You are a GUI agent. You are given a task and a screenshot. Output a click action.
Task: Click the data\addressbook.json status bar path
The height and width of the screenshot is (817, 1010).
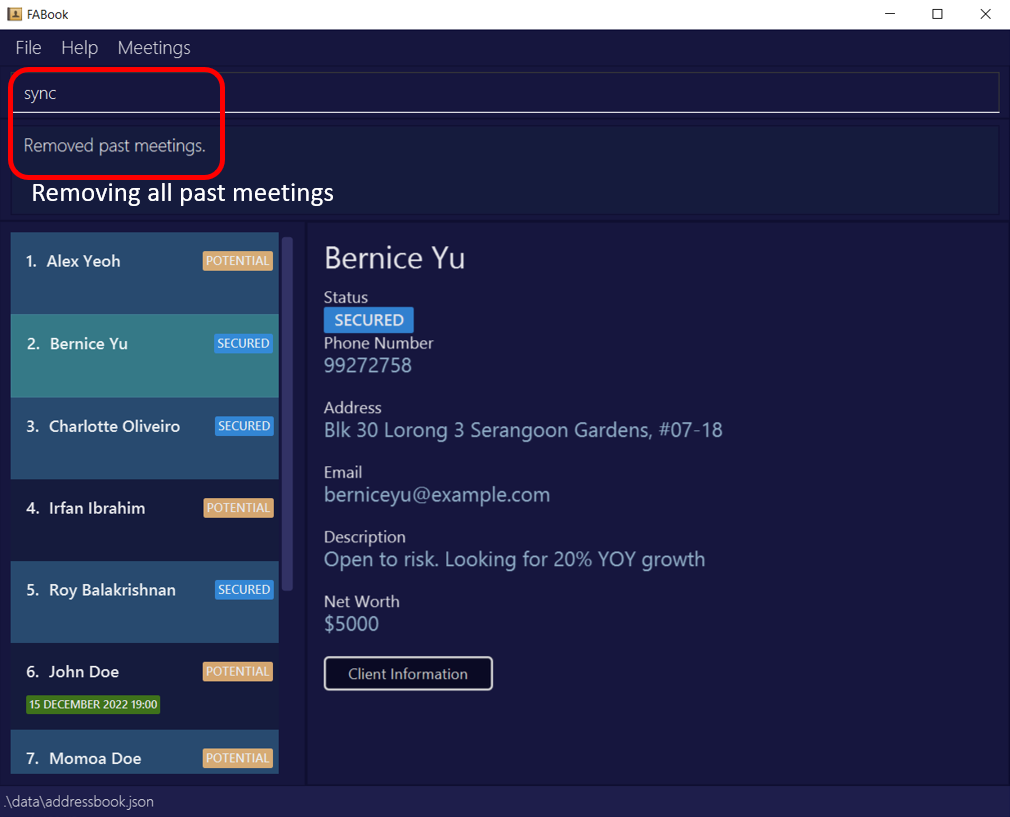pyautogui.click(x=79, y=802)
